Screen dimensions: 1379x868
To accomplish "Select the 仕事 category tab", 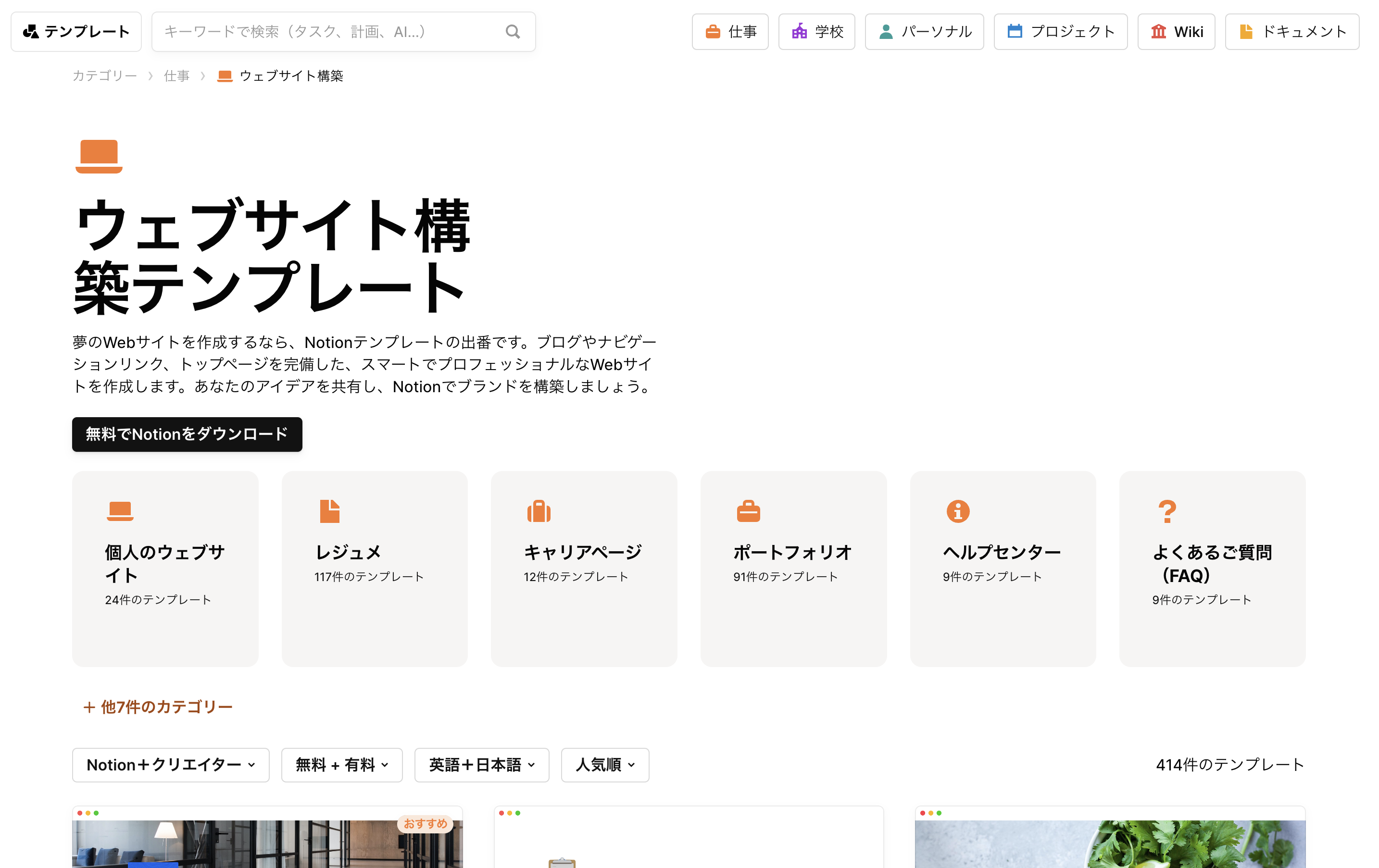I will pos(730,32).
